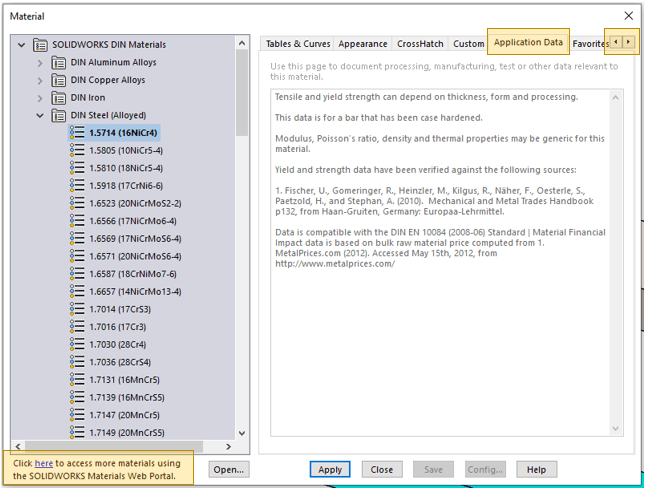Click the DIN Steel (Alloyed) category icon
Screen dimensions: 645x488
click(58, 116)
